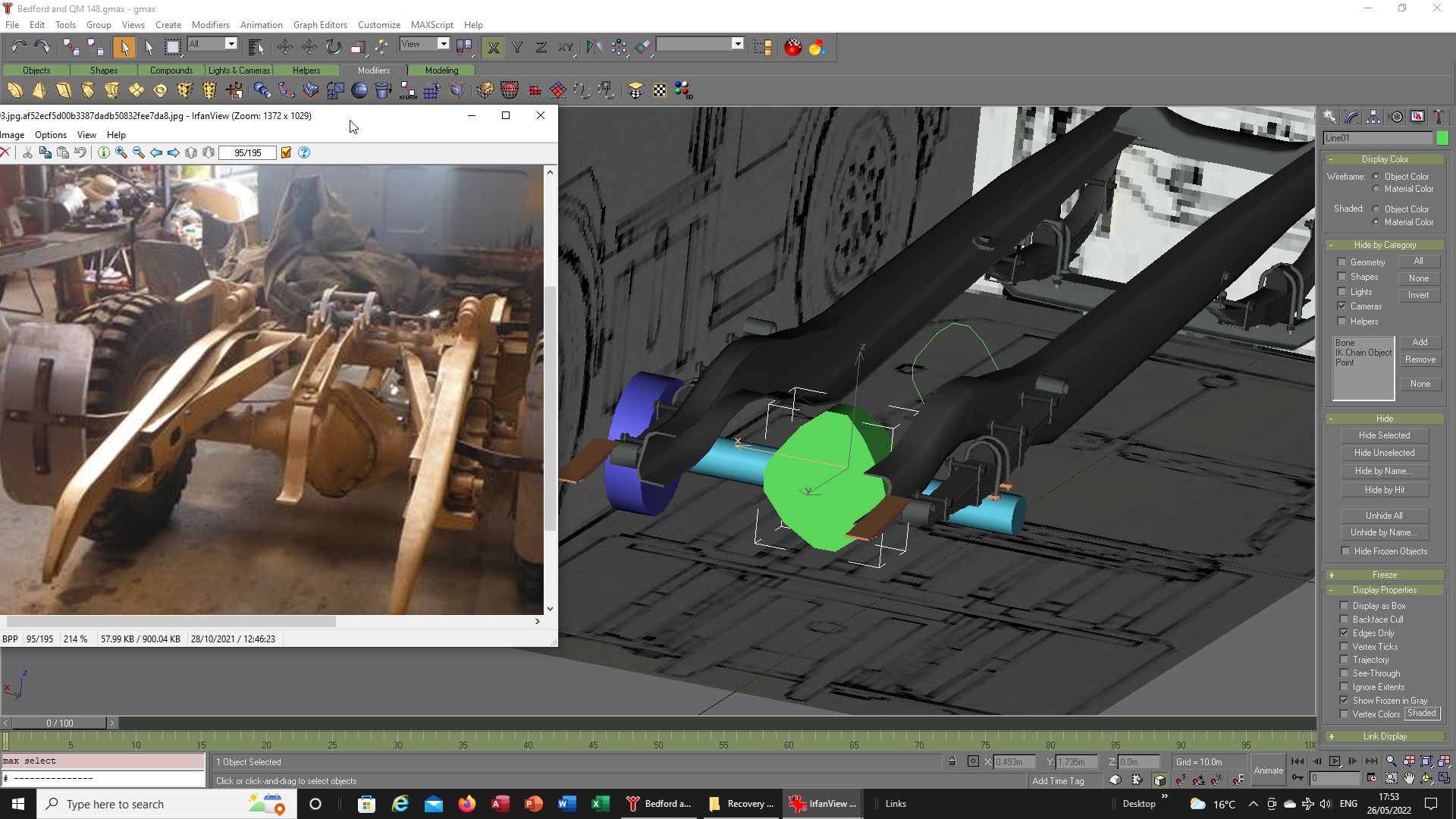Open the Mirror Selected Objects tool

point(594,47)
